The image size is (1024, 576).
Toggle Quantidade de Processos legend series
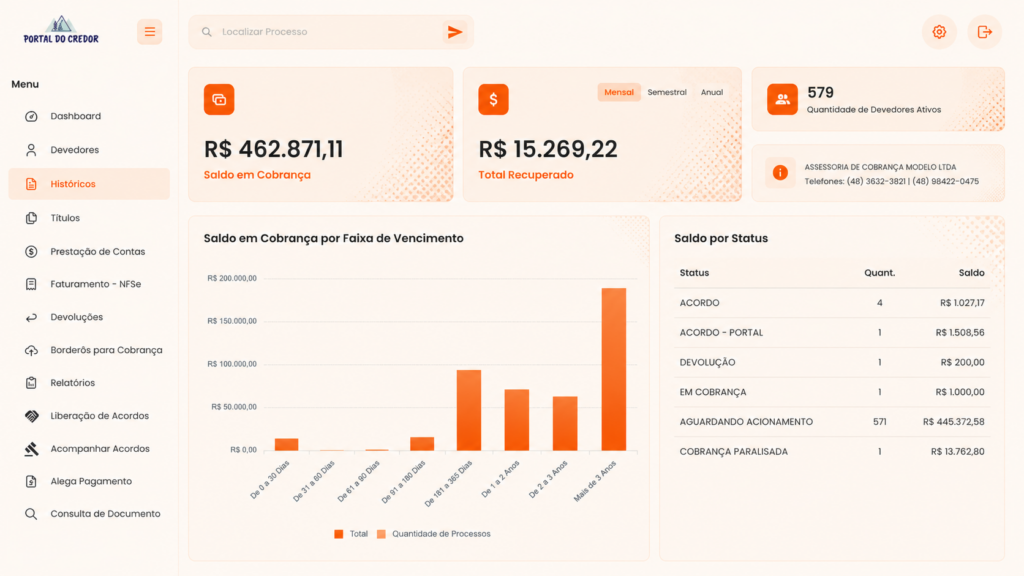(x=434, y=534)
